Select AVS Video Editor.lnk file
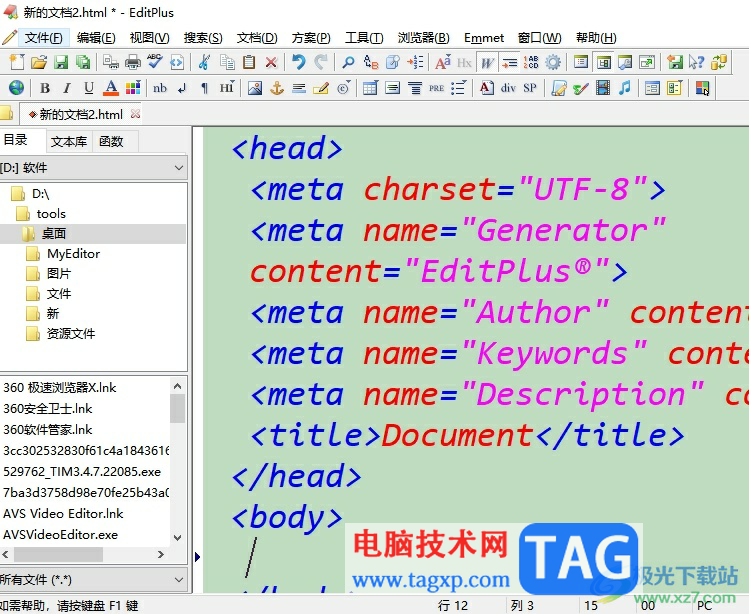The image size is (749, 614). pos(63,514)
